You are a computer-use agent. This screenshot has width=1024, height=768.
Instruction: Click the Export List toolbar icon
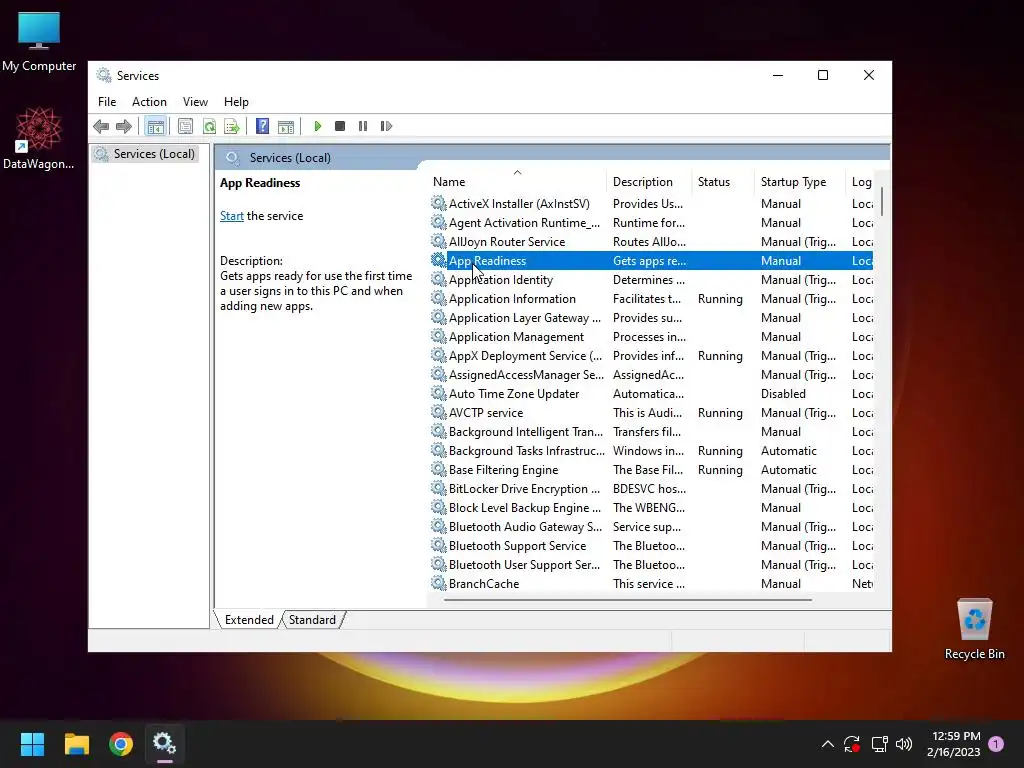[x=232, y=126]
